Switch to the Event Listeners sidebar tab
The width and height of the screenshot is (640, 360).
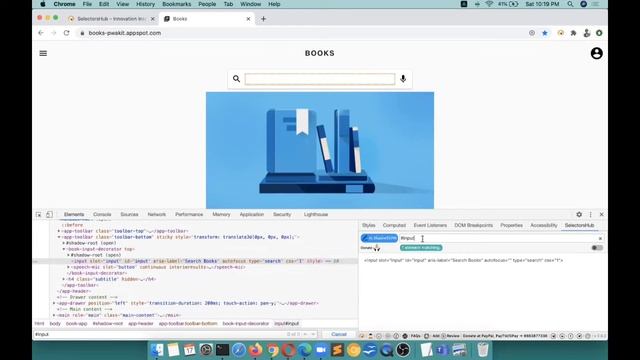pos(430,225)
